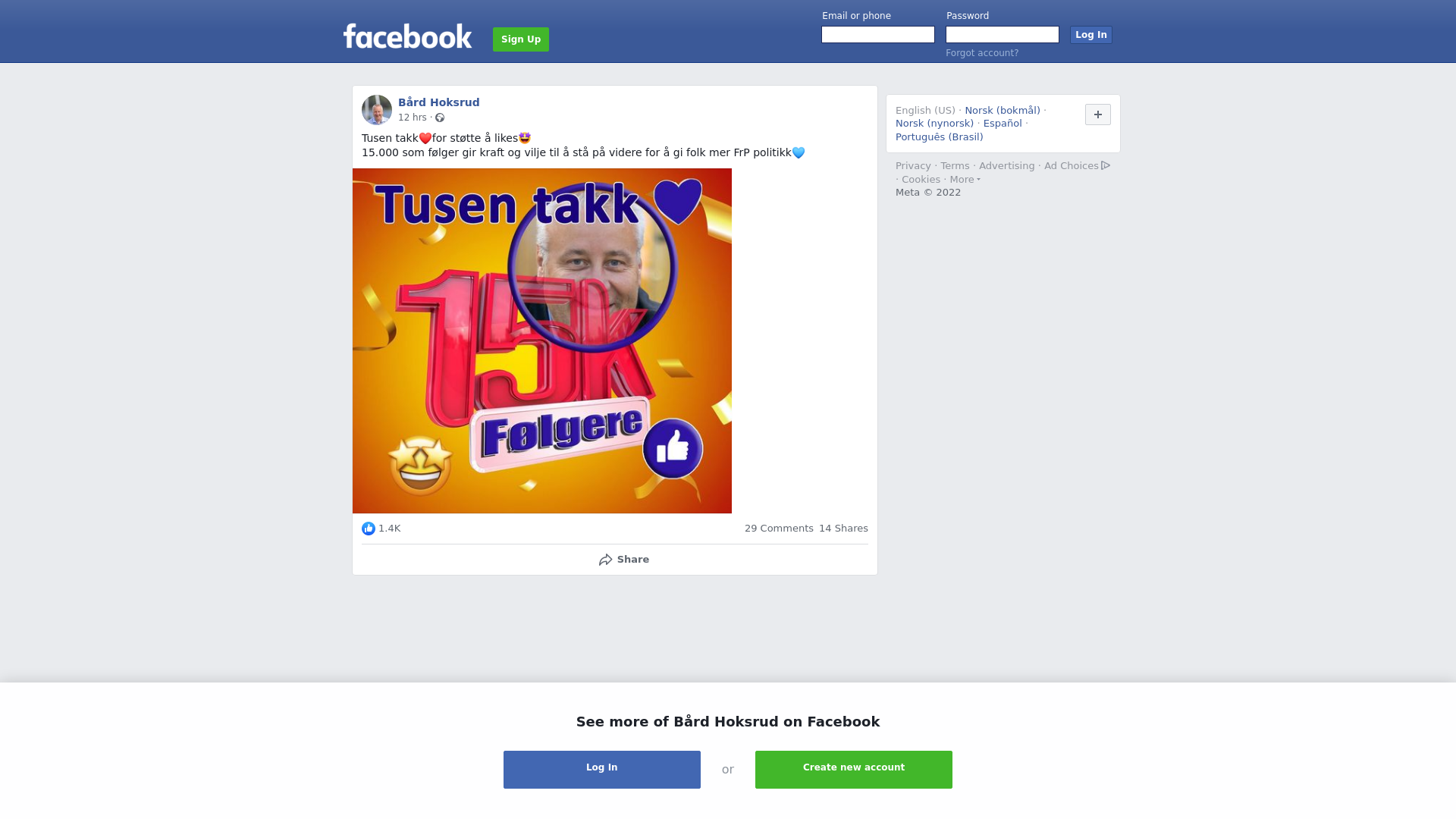Select Português (Brasil) language
This screenshot has height=819, width=1456.
(940, 137)
